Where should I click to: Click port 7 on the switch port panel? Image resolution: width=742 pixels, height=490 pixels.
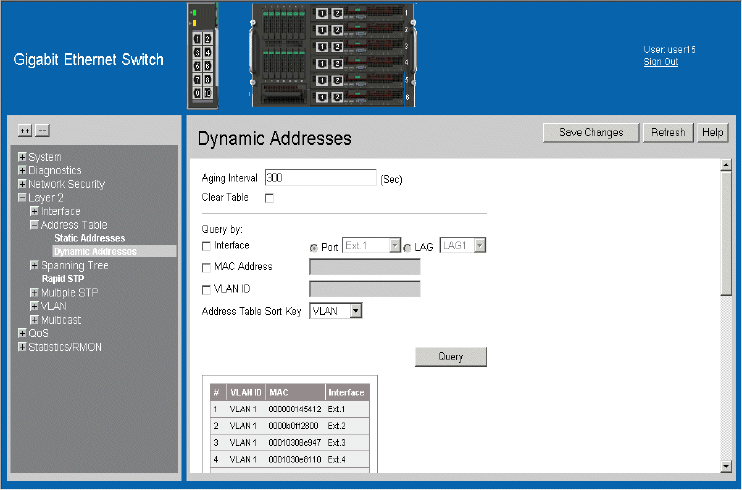click(x=197, y=79)
